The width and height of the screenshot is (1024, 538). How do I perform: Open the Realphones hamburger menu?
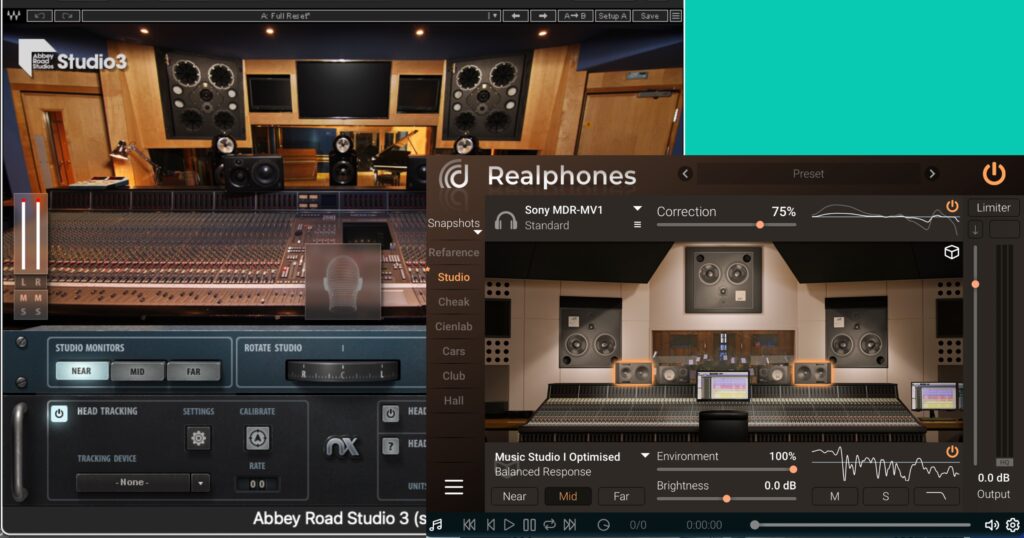pos(454,487)
